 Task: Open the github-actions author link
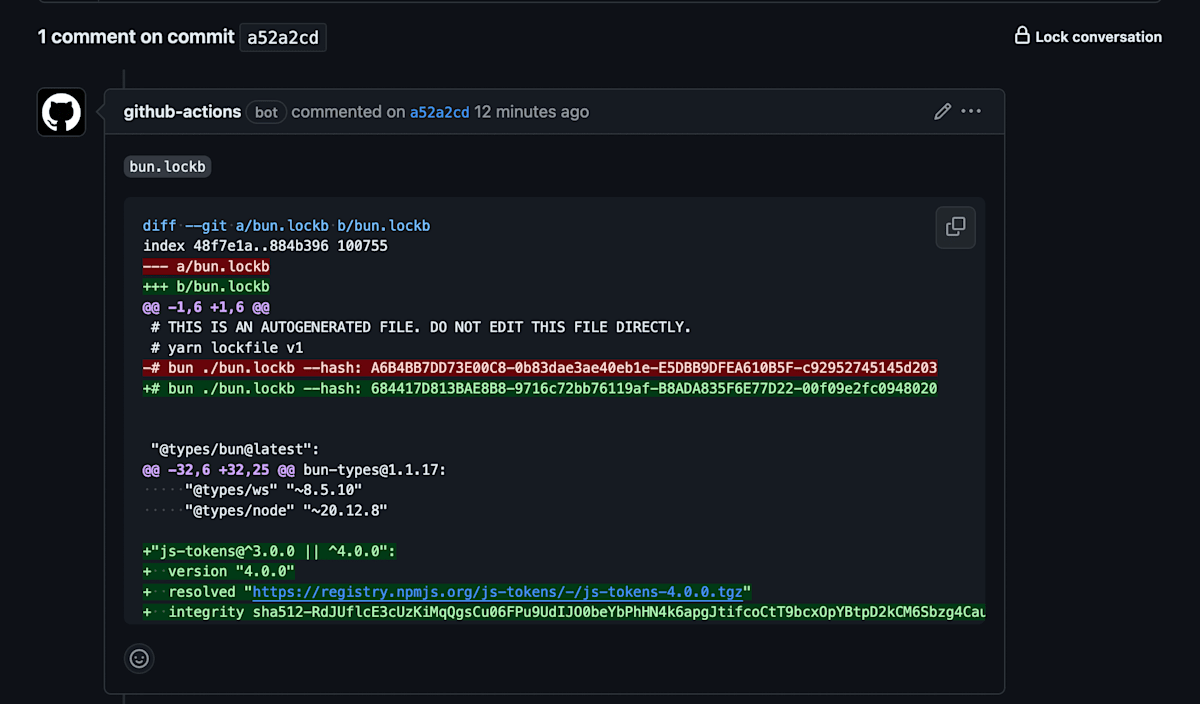click(182, 112)
